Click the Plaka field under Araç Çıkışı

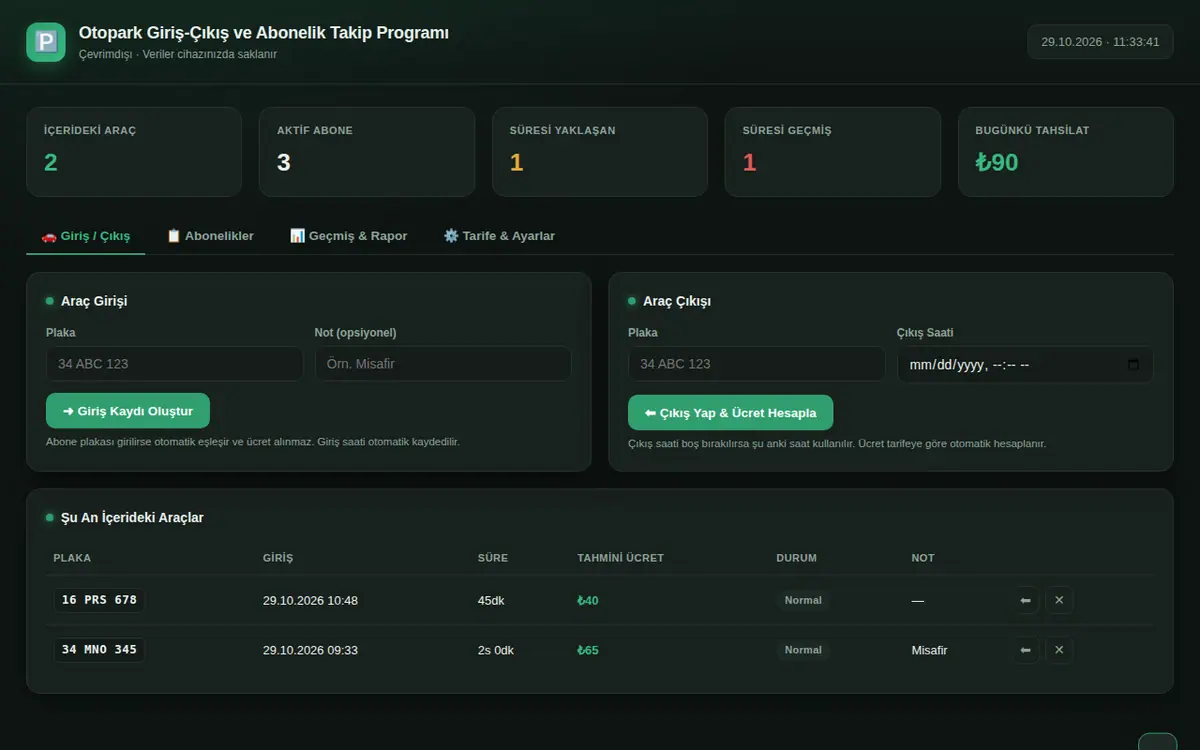coord(757,364)
